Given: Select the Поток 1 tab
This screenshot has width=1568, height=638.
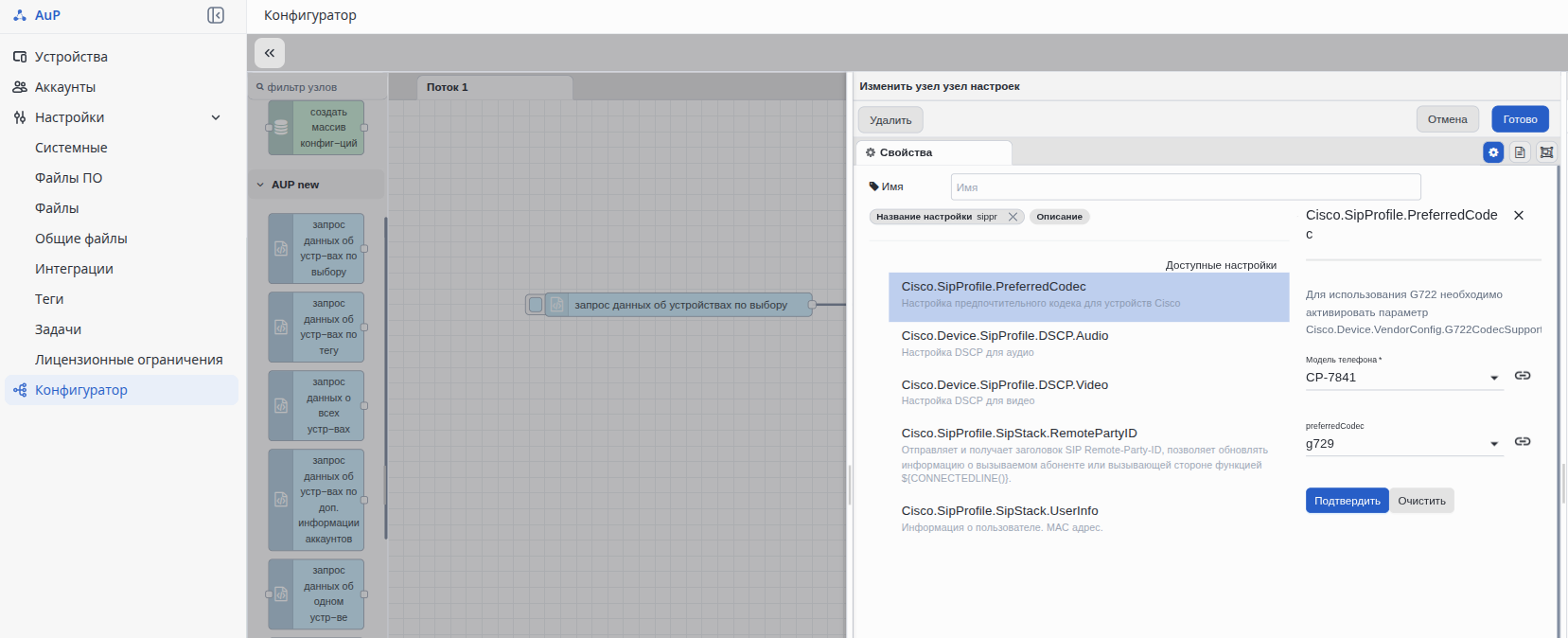Looking at the screenshot, I should 494,87.
